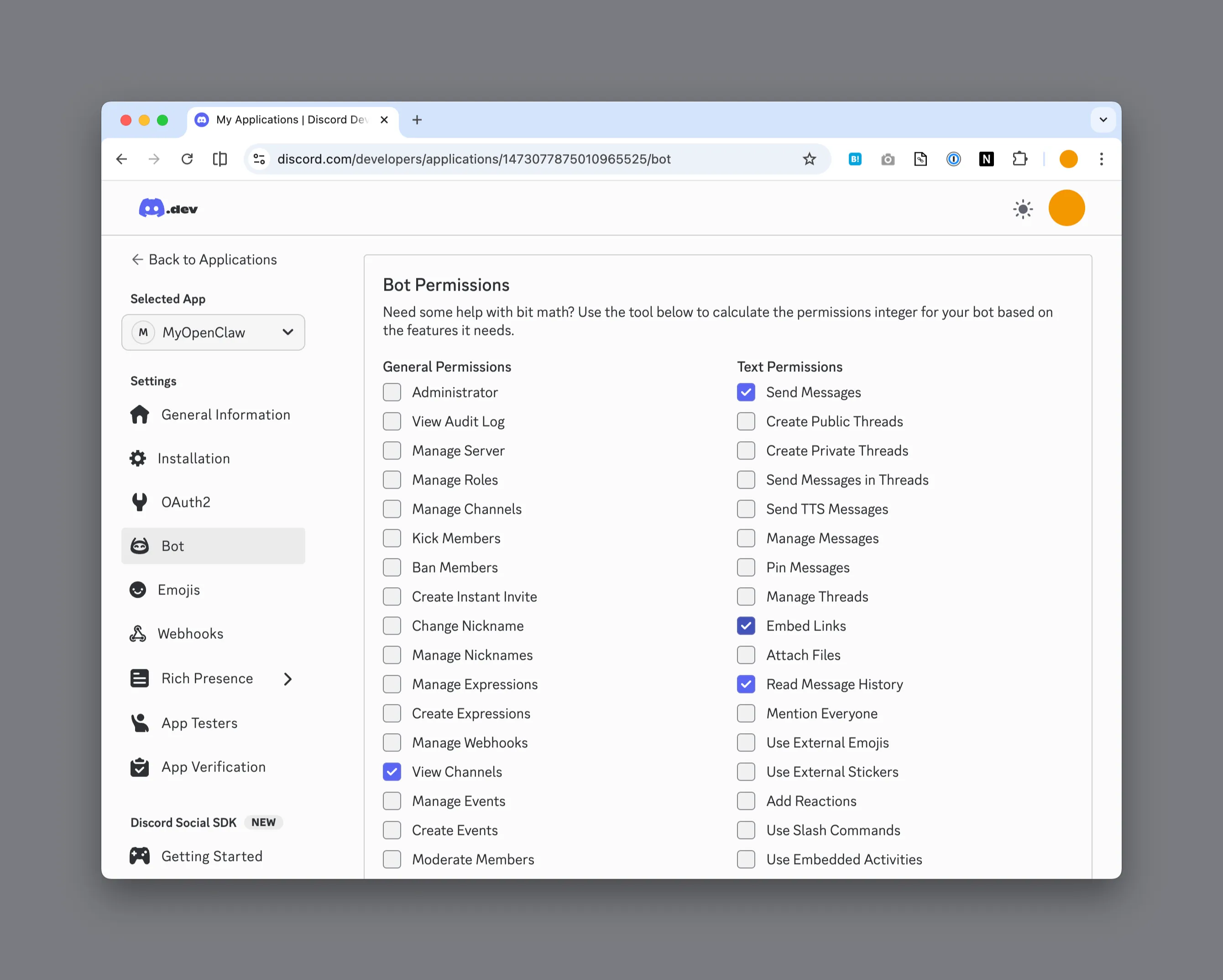This screenshot has width=1223, height=980.
Task: Open the 1Password extension icon
Action: pos(954,159)
